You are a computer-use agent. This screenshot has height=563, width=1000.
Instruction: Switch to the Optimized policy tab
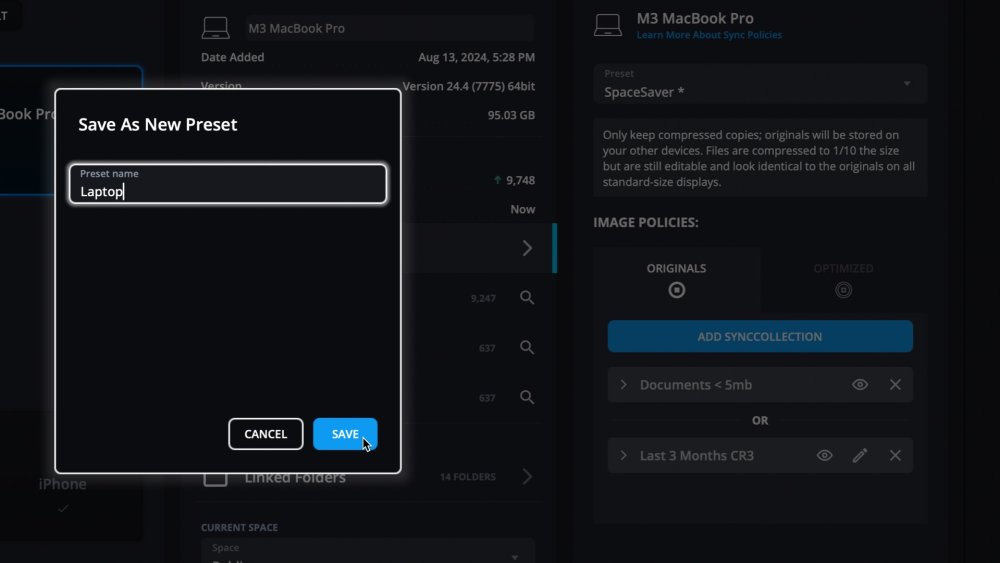pyautogui.click(x=843, y=280)
